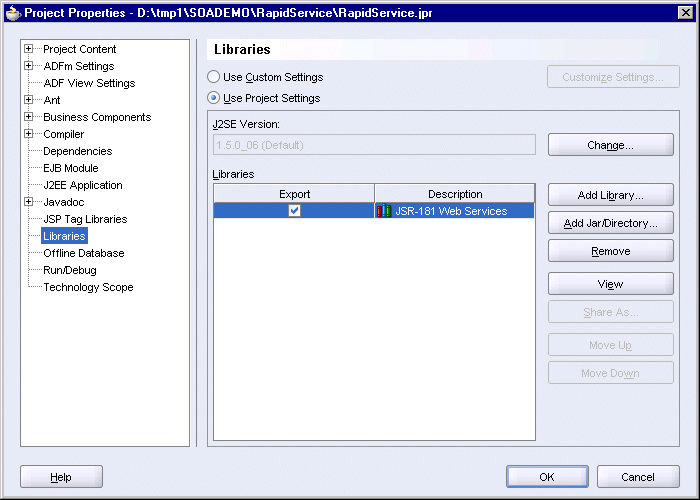This screenshot has height=500, width=700.
Task: Select Javadoc in the tree
Action: pyautogui.click(x=63, y=202)
